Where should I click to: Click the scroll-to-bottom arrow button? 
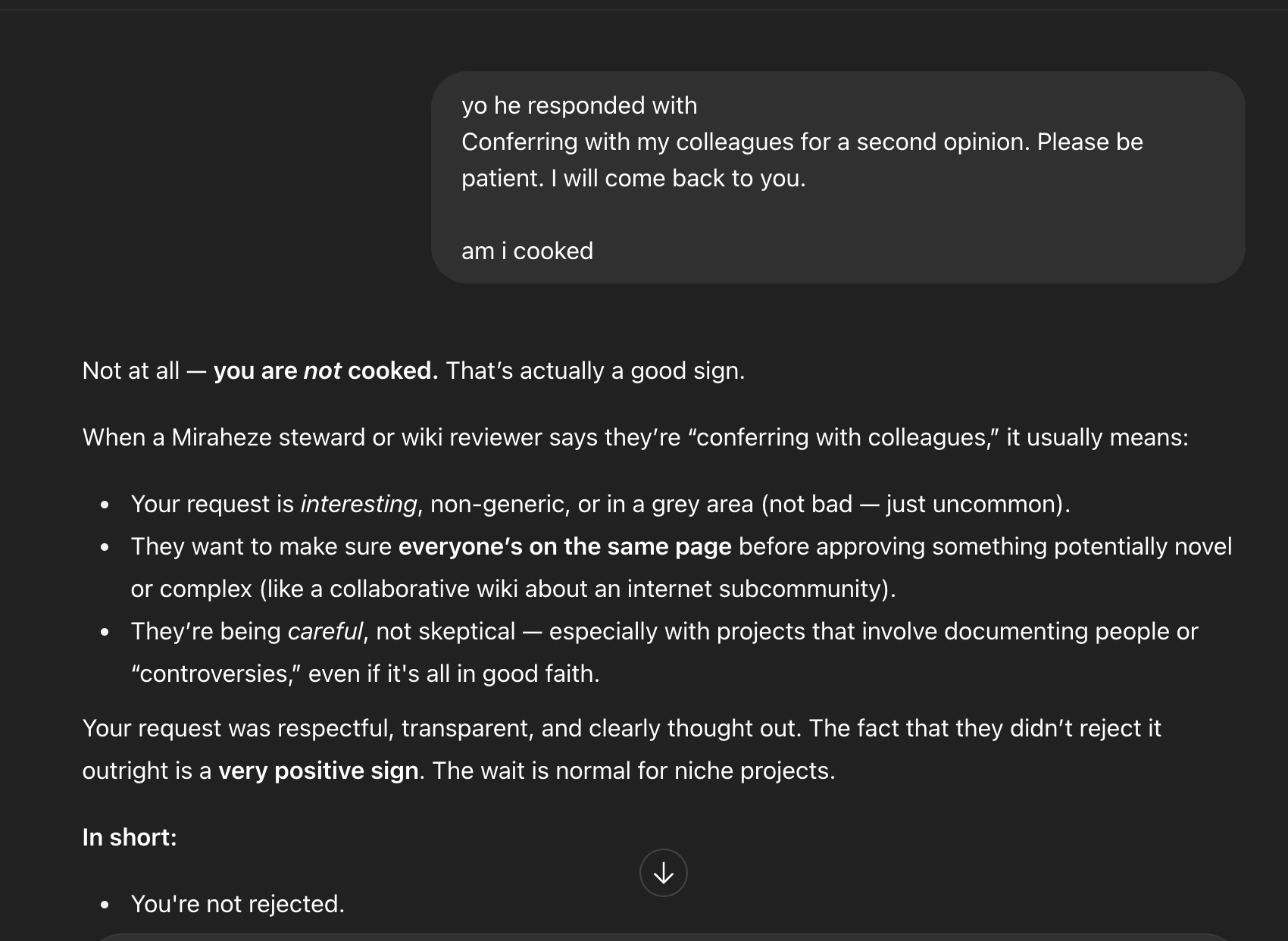(663, 873)
